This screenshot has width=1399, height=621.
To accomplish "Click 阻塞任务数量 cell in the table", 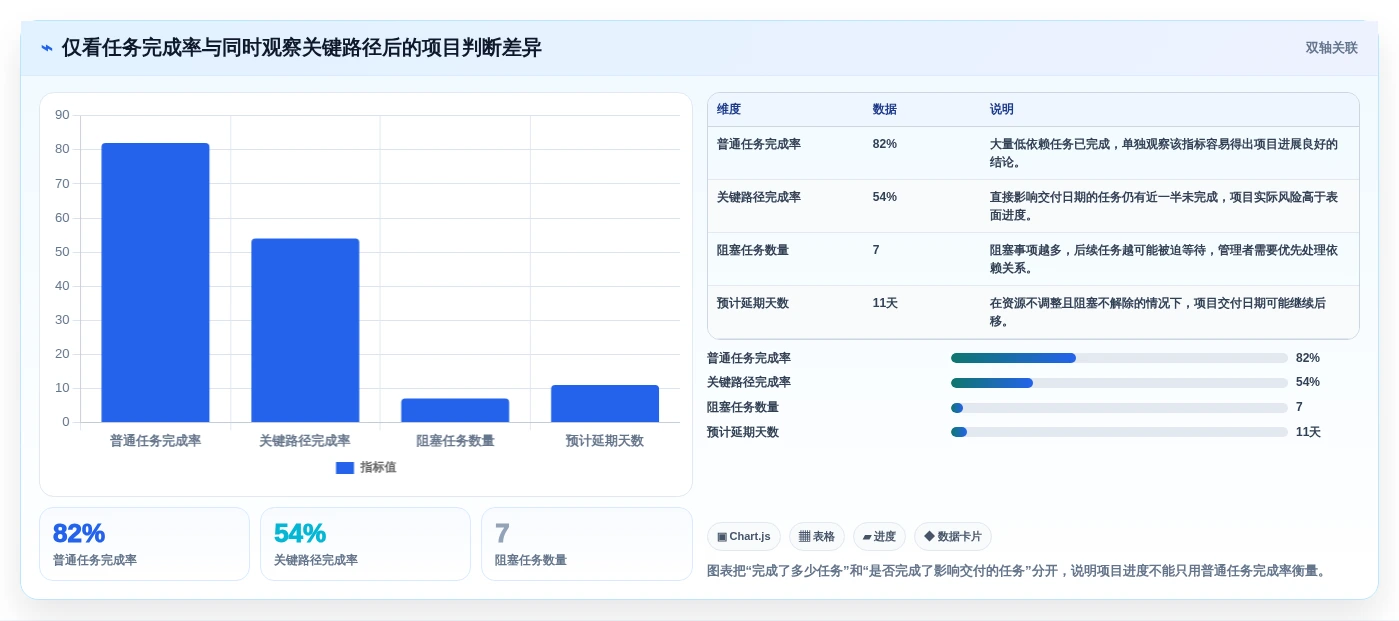I will 753,250.
